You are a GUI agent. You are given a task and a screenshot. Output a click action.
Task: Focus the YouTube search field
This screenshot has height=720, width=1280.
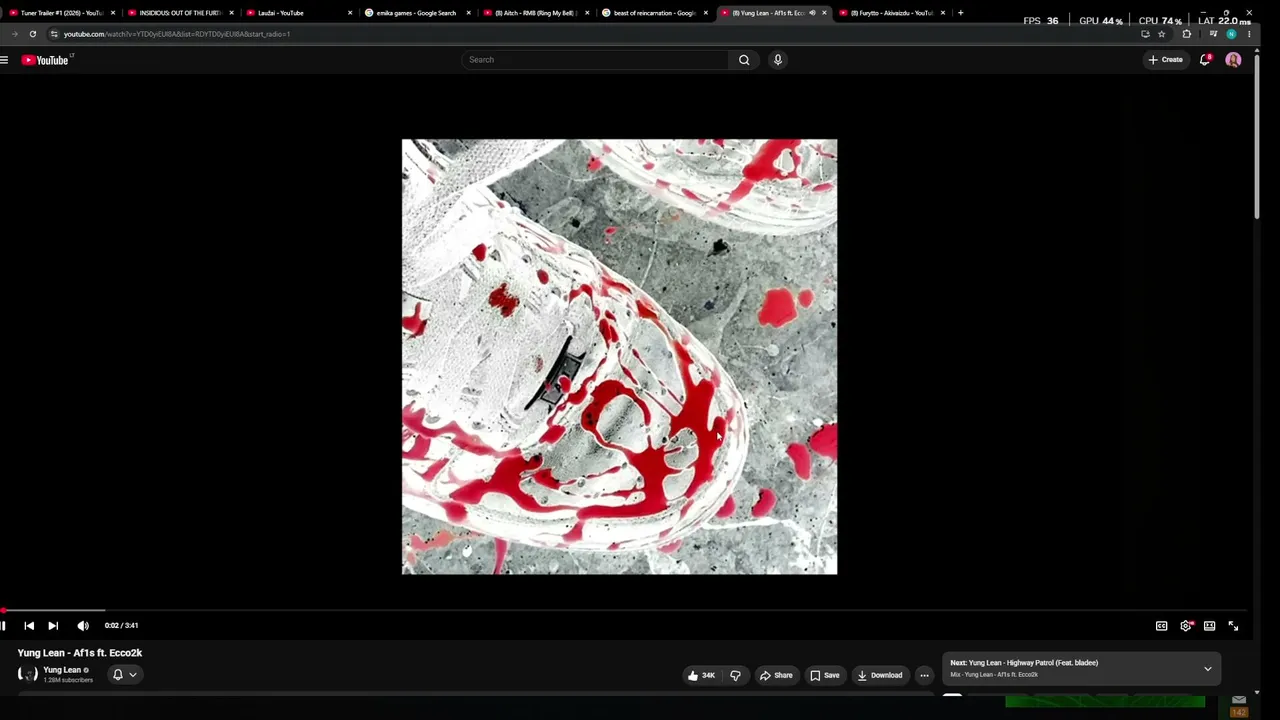pos(597,60)
